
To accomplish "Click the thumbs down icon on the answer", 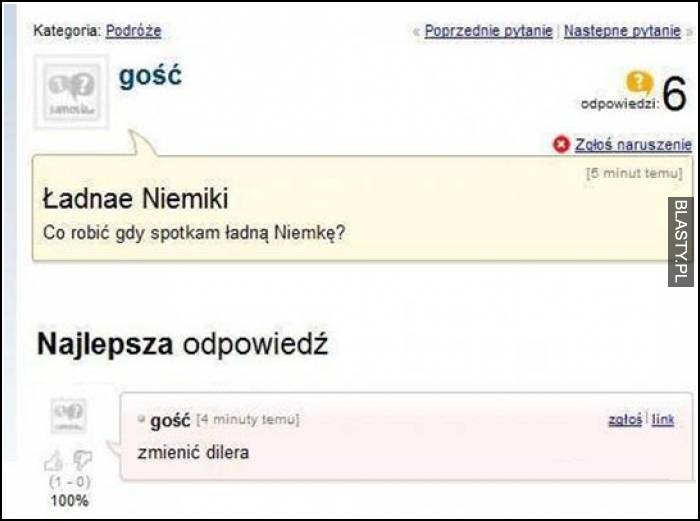I will pos(82,460).
